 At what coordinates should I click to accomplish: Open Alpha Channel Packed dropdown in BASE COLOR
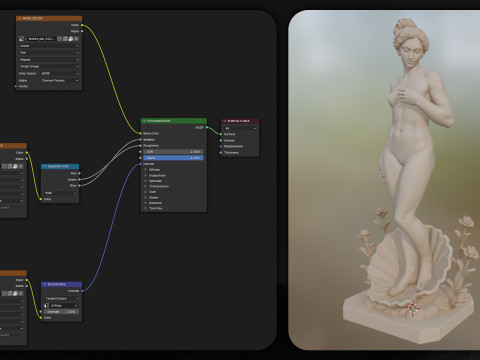coord(59,80)
